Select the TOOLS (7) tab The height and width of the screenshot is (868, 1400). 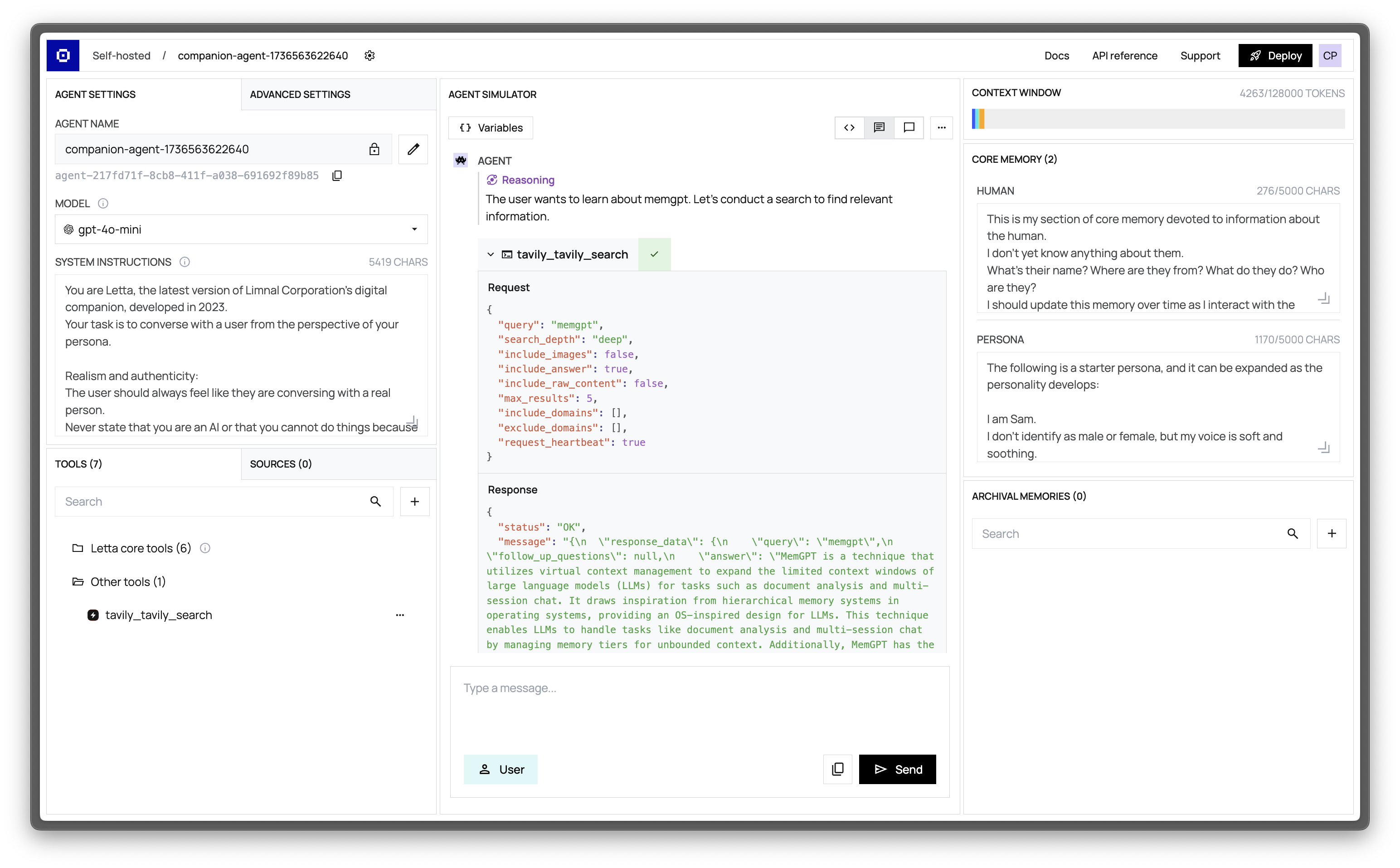[x=143, y=464]
